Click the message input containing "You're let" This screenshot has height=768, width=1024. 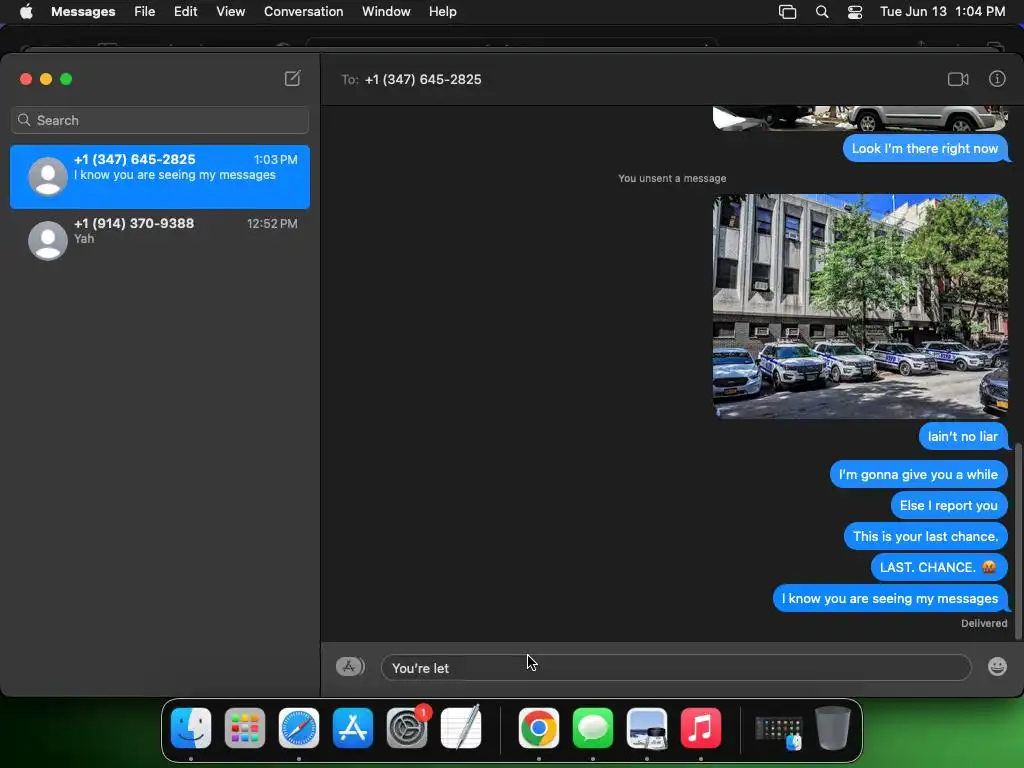[676, 667]
